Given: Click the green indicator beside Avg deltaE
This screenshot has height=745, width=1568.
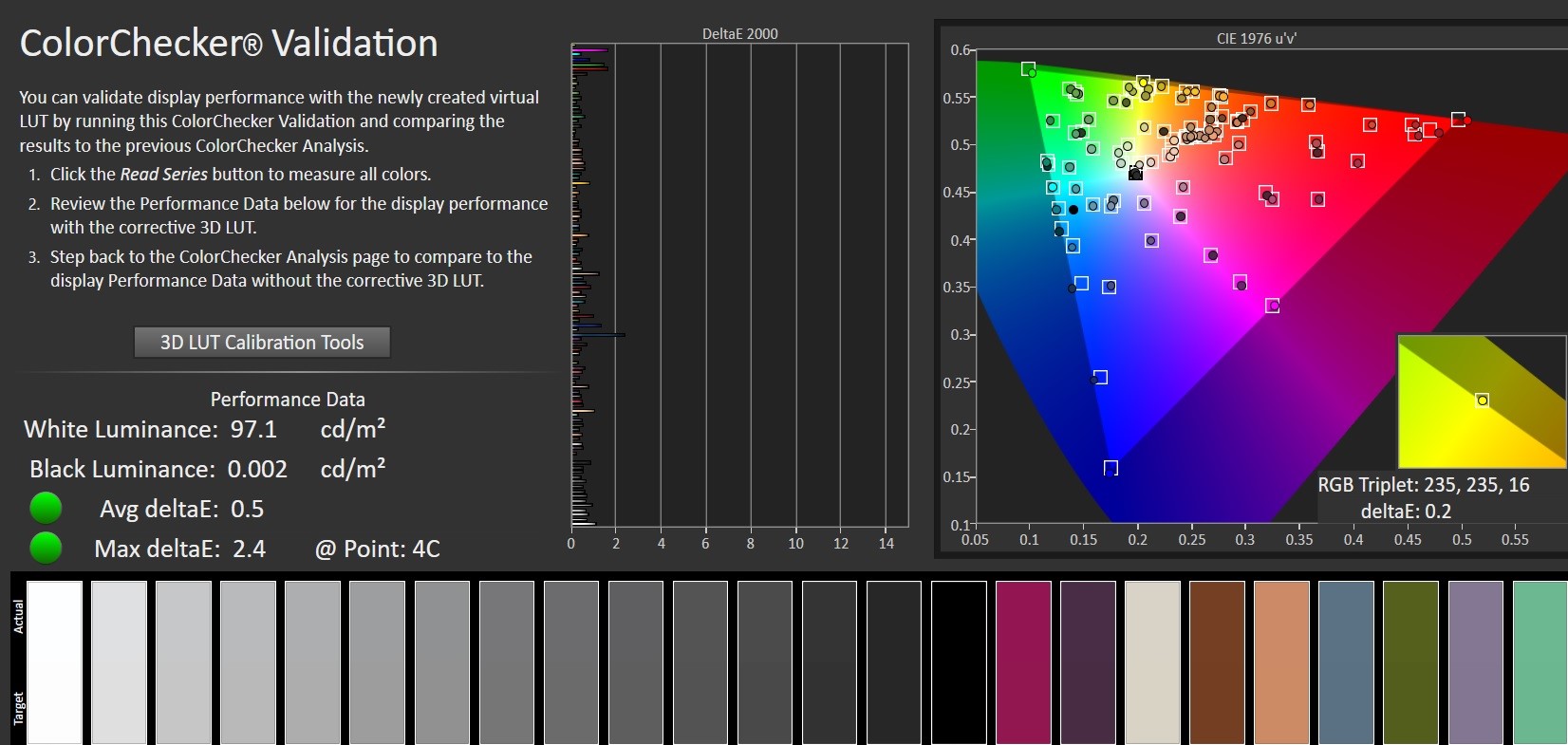Looking at the screenshot, I should [x=46, y=509].
